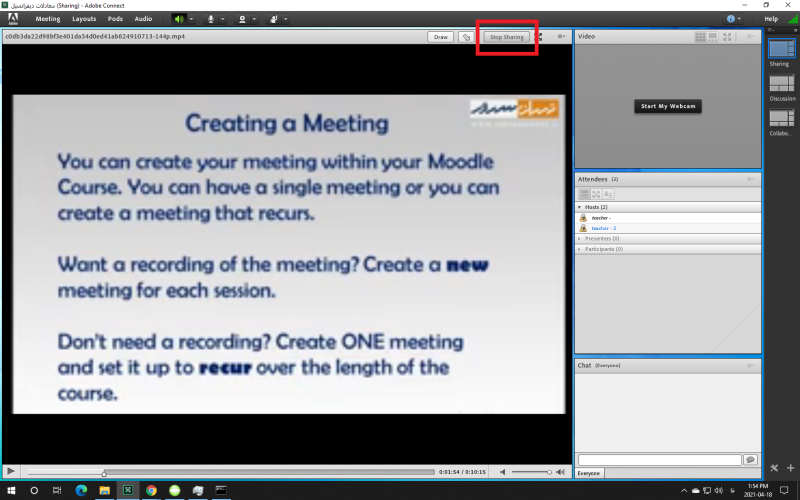Expand the Presenters group
Viewport: 800px width, 500px height.
[581, 238]
